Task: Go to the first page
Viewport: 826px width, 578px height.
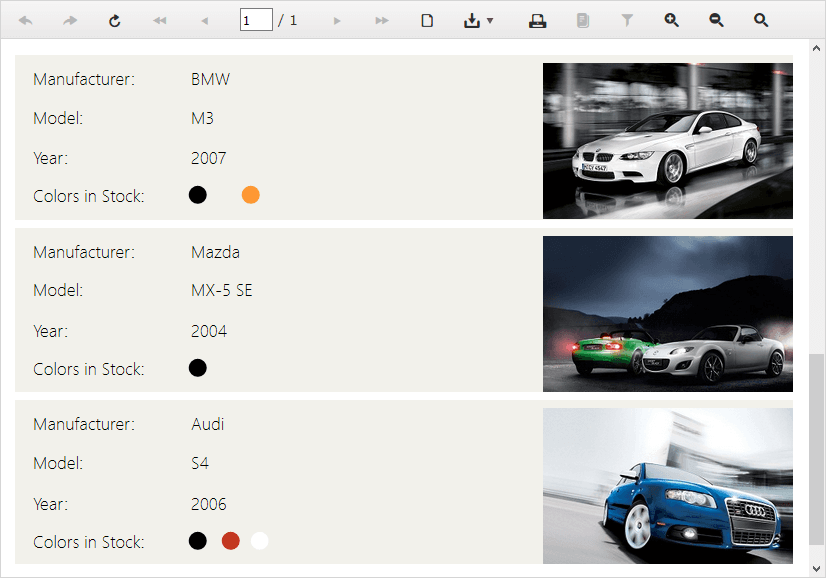Action: pos(159,21)
